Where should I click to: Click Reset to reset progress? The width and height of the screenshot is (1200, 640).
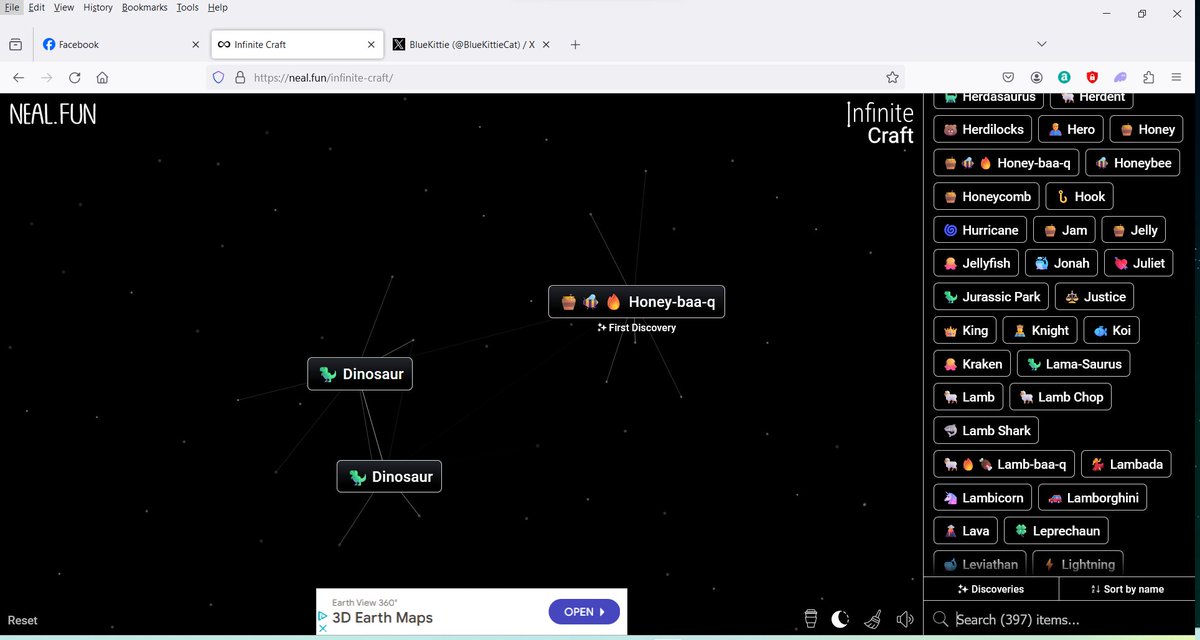click(23, 620)
